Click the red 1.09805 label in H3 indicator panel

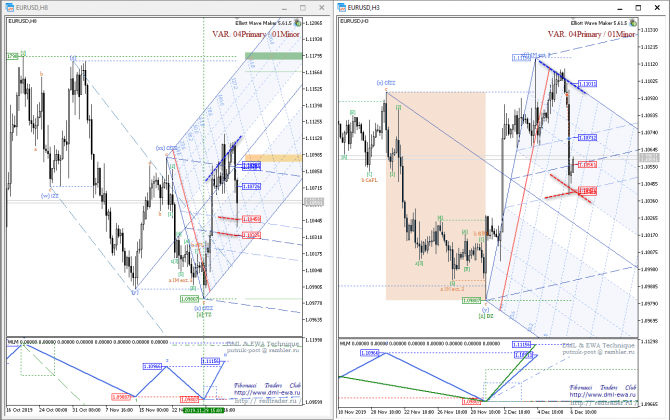[x=472, y=402]
